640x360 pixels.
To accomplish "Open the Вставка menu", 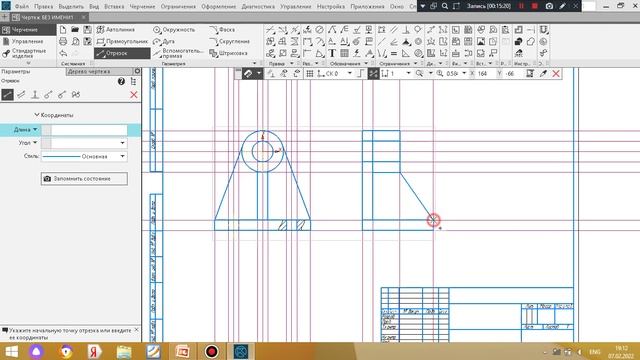I will (114, 7).
